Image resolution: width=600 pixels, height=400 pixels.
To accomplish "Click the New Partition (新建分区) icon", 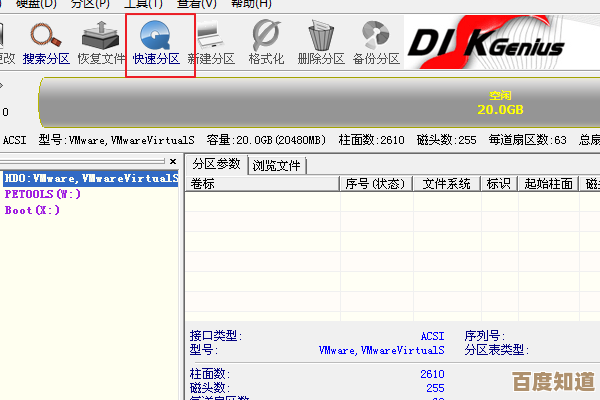I will point(211,45).
